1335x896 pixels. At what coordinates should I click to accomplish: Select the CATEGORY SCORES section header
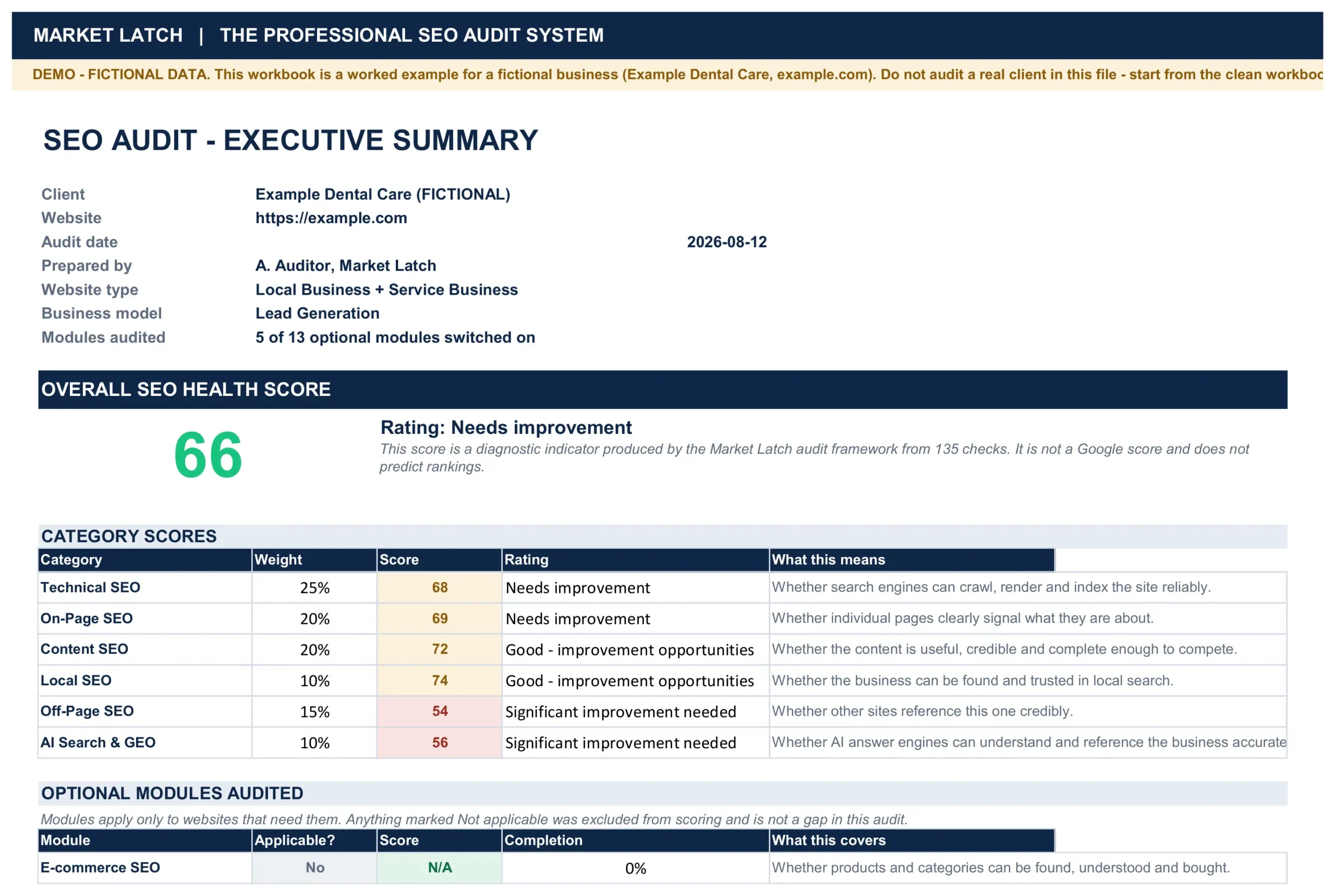[663, 536]
